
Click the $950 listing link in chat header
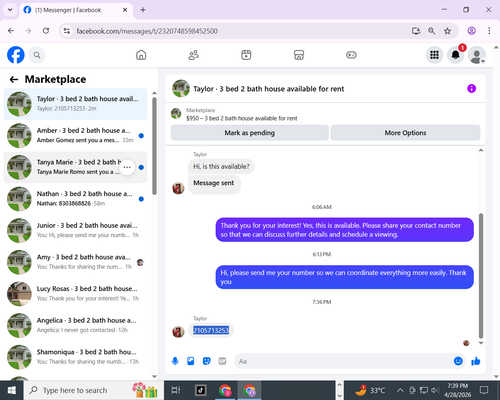[x=242, y=118]
